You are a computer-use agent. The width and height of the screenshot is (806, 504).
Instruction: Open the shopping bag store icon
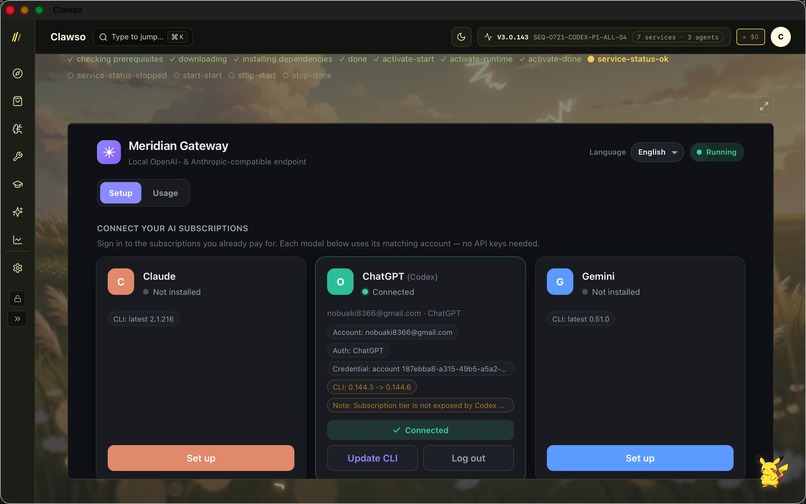coord(17,101)
